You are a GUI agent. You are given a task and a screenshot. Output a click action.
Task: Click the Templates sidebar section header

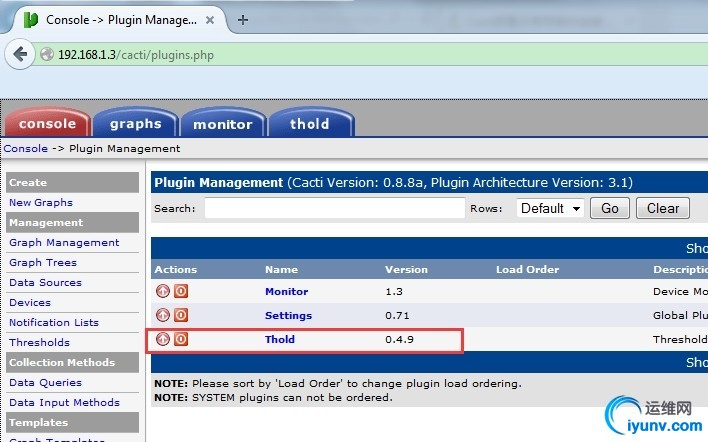[x=72, y=423]
